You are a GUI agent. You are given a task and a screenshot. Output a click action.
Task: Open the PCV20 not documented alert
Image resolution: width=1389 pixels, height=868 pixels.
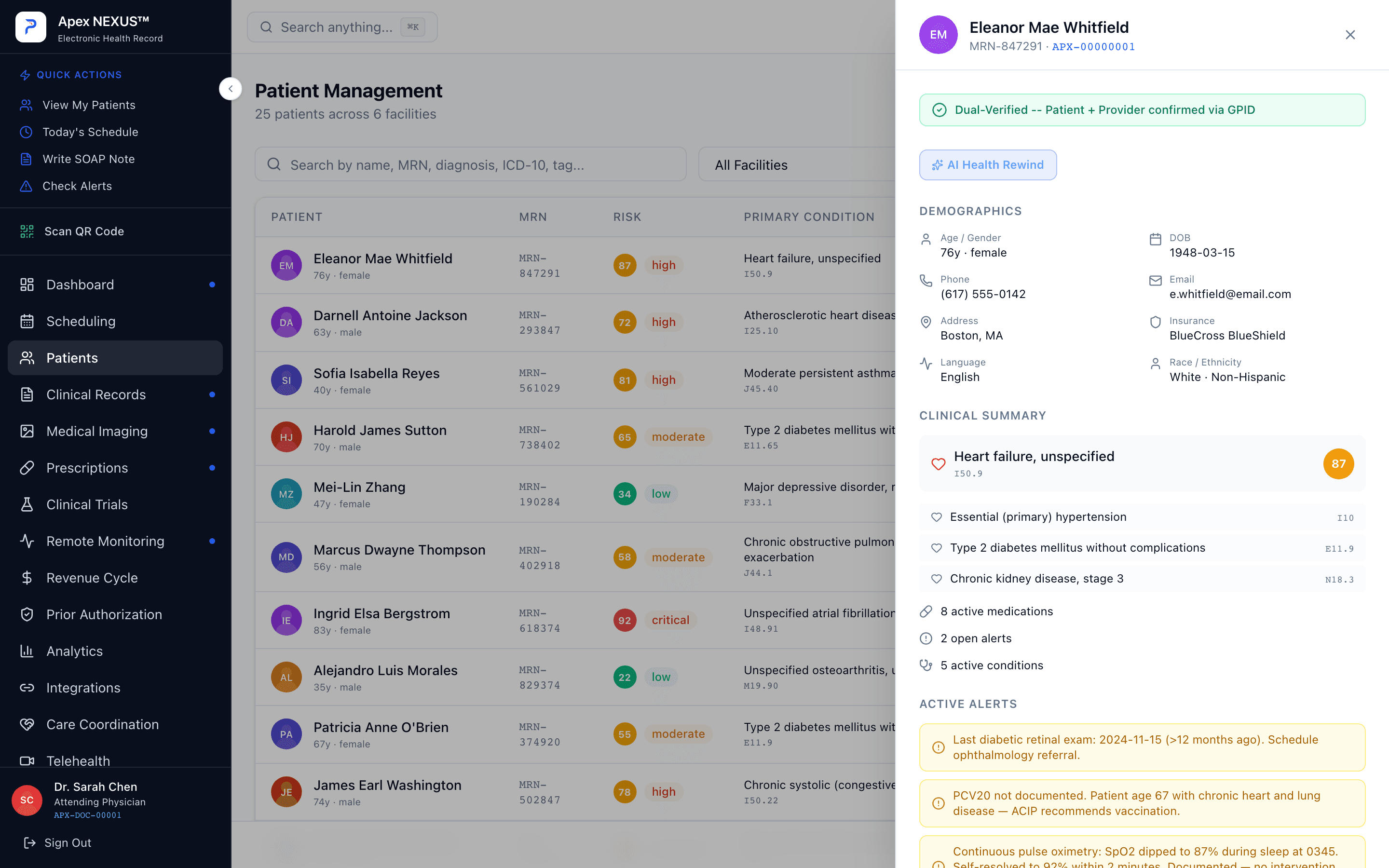1142,803
